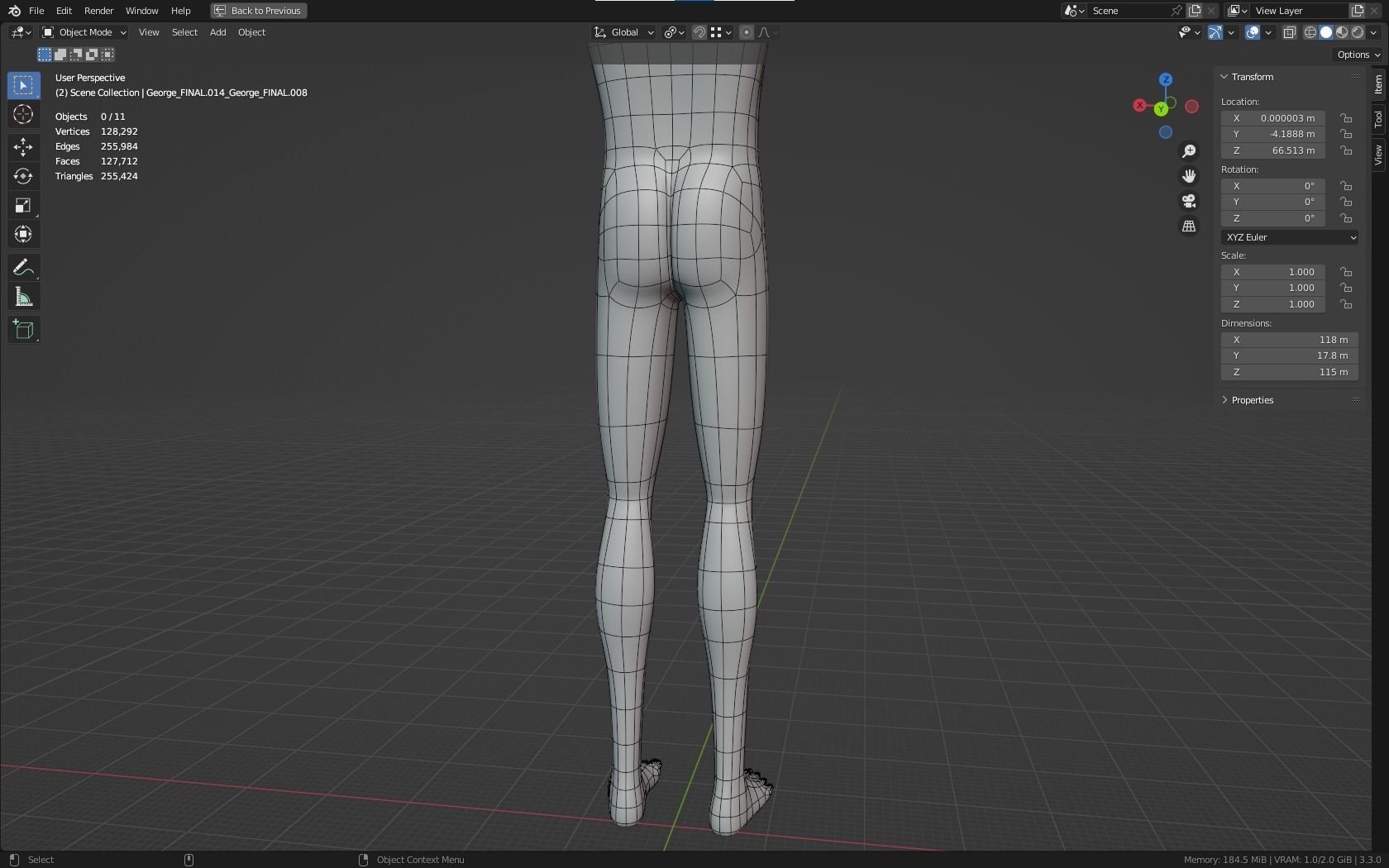Activate the Add Cube tool
The image size is (1389, 868).
point(23,330)
